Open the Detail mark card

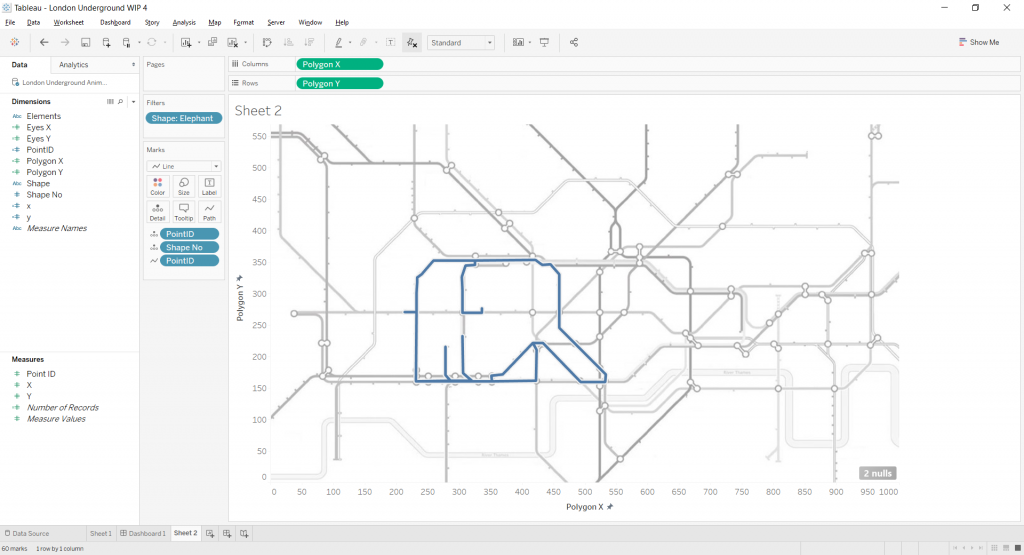click(x=157, y=212)
